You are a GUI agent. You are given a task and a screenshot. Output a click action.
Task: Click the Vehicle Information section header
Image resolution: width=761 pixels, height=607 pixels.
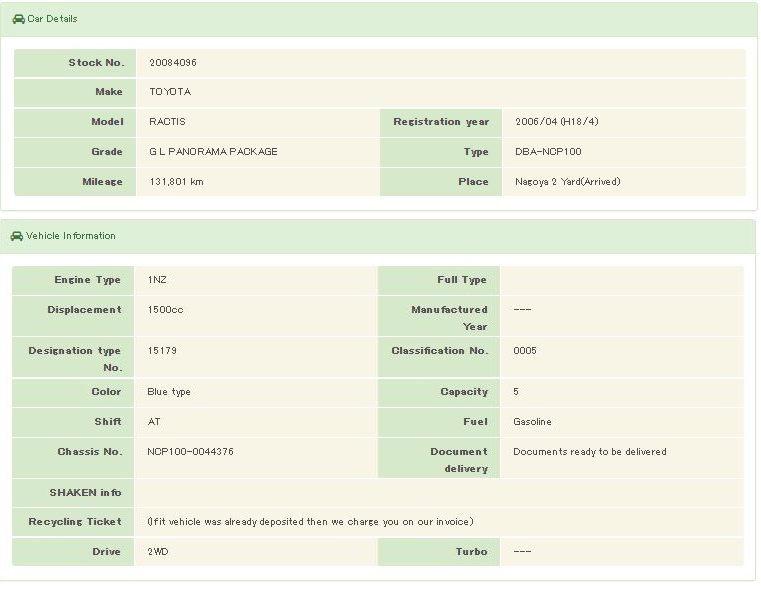coord(71,236)
